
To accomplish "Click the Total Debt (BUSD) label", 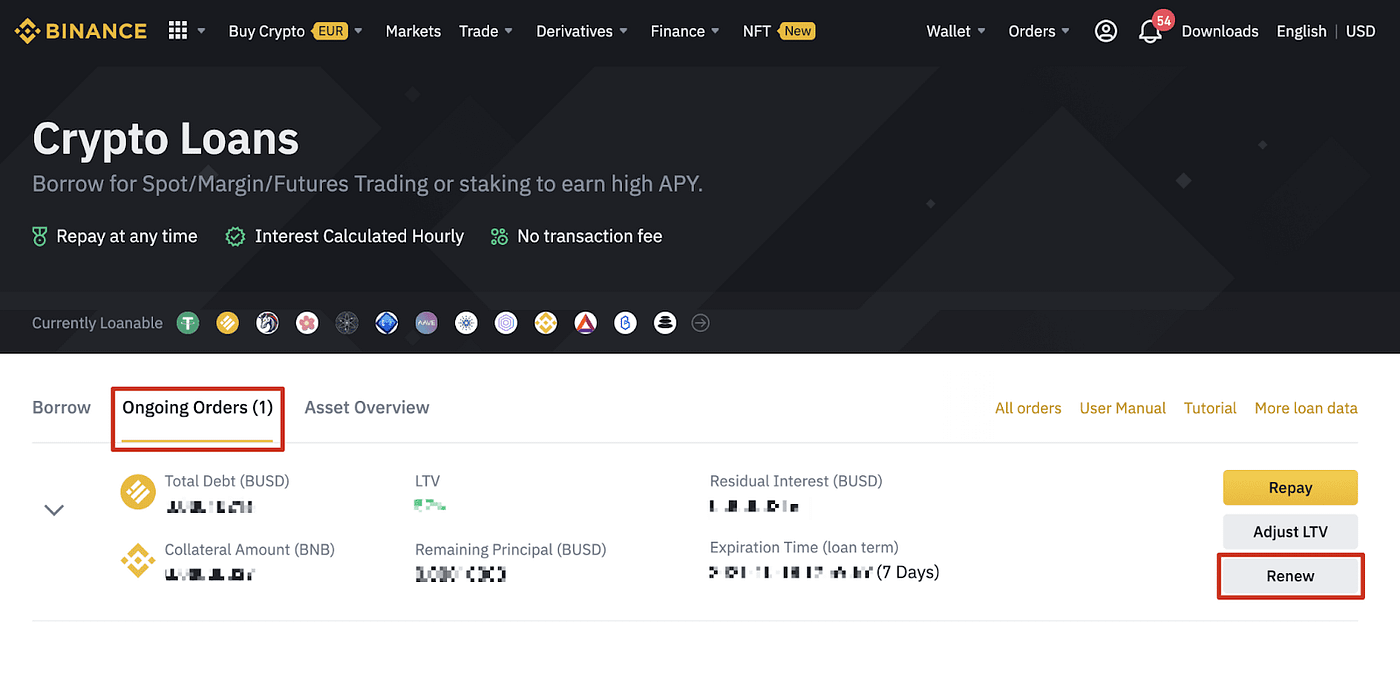I will 227,481.
